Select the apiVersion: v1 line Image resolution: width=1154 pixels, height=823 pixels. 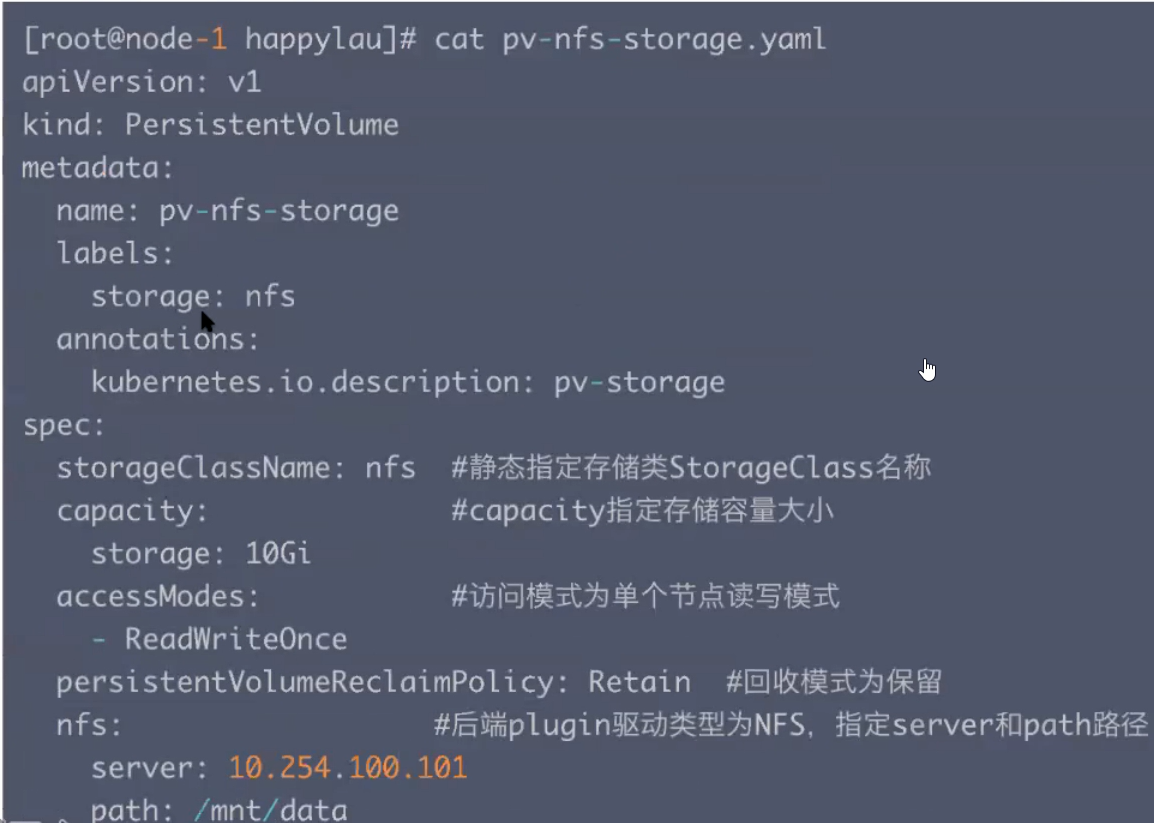142,82
